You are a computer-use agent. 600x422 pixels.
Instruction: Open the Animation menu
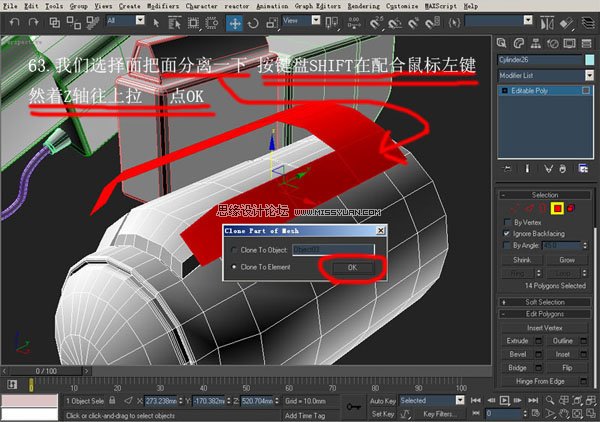point(272,6)
